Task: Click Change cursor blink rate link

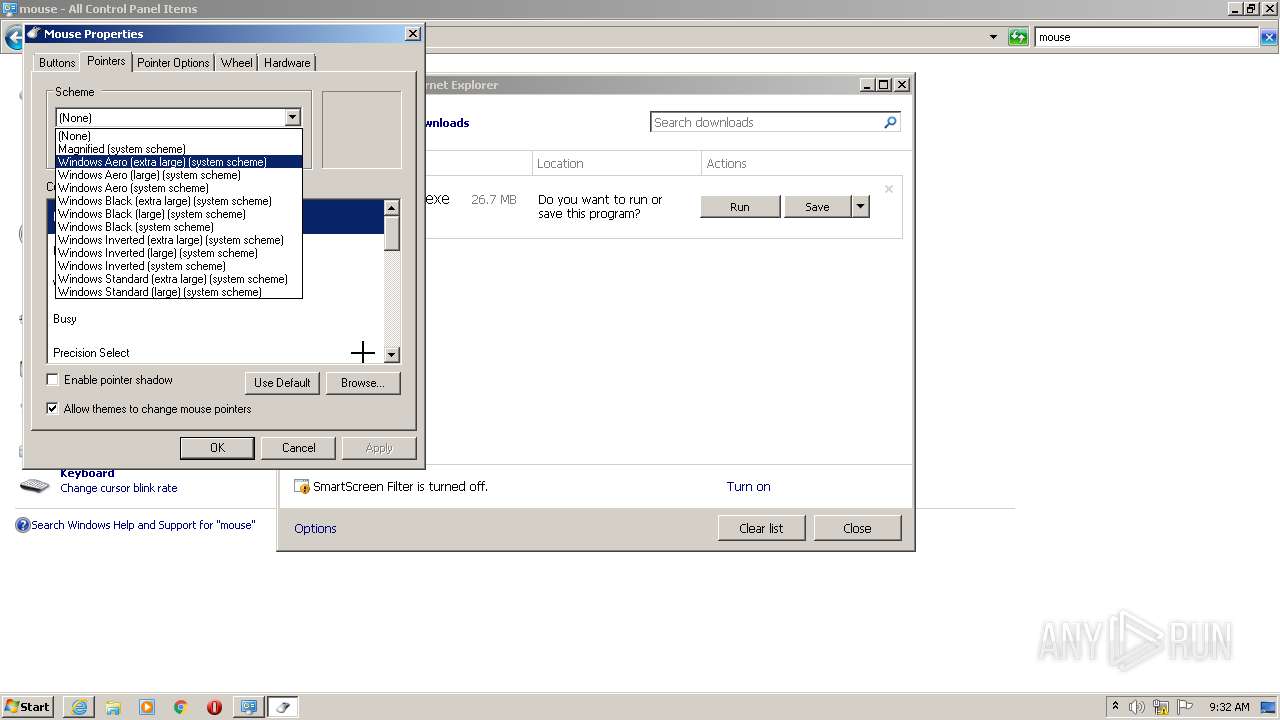Action: click(x=119, y=488)
